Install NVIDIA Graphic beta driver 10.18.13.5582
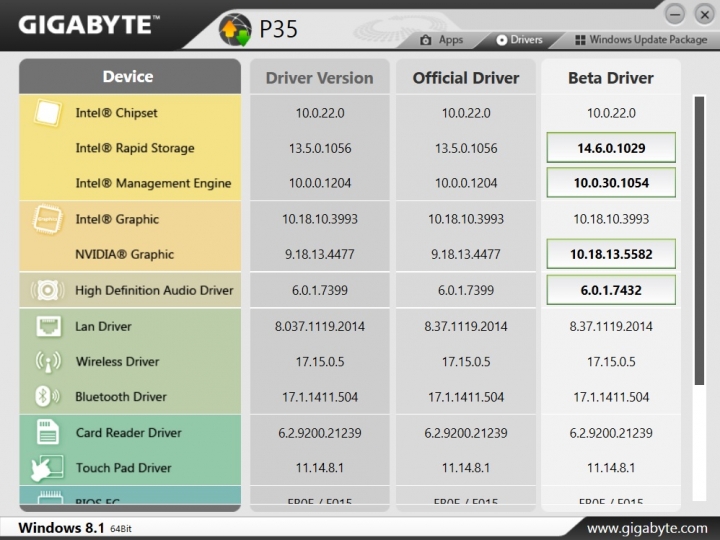 611,254
